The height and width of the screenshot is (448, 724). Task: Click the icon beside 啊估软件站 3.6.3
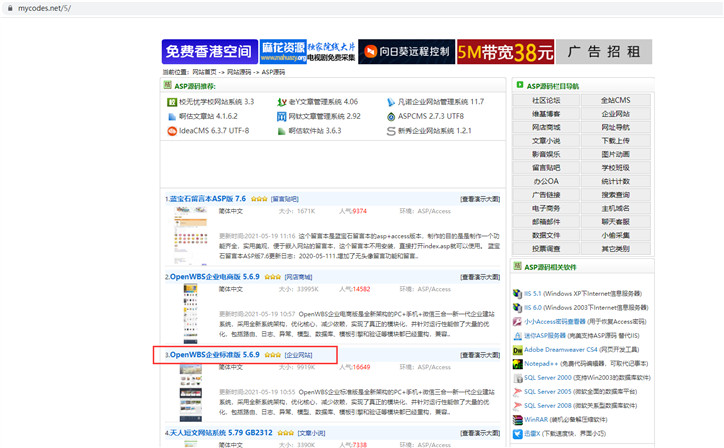(281, 131)
